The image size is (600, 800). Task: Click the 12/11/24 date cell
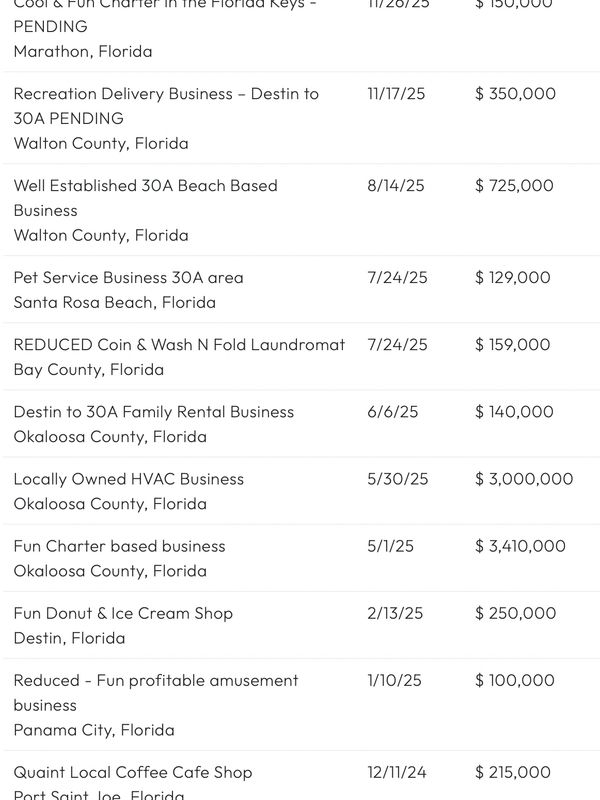pos(397,771)
